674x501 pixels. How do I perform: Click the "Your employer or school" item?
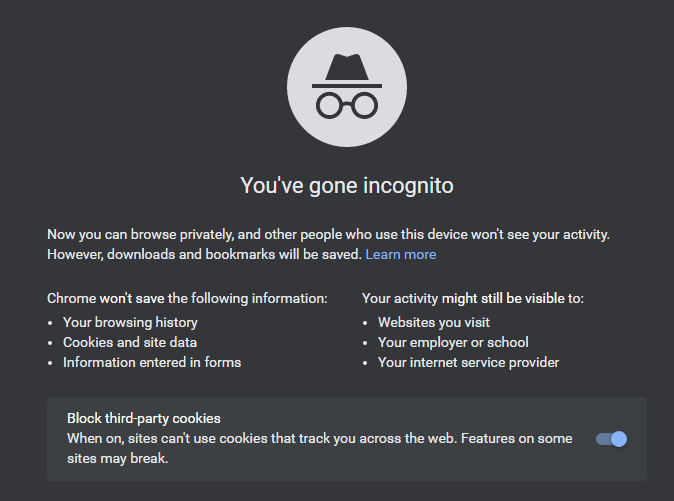[x=453, y=342]
